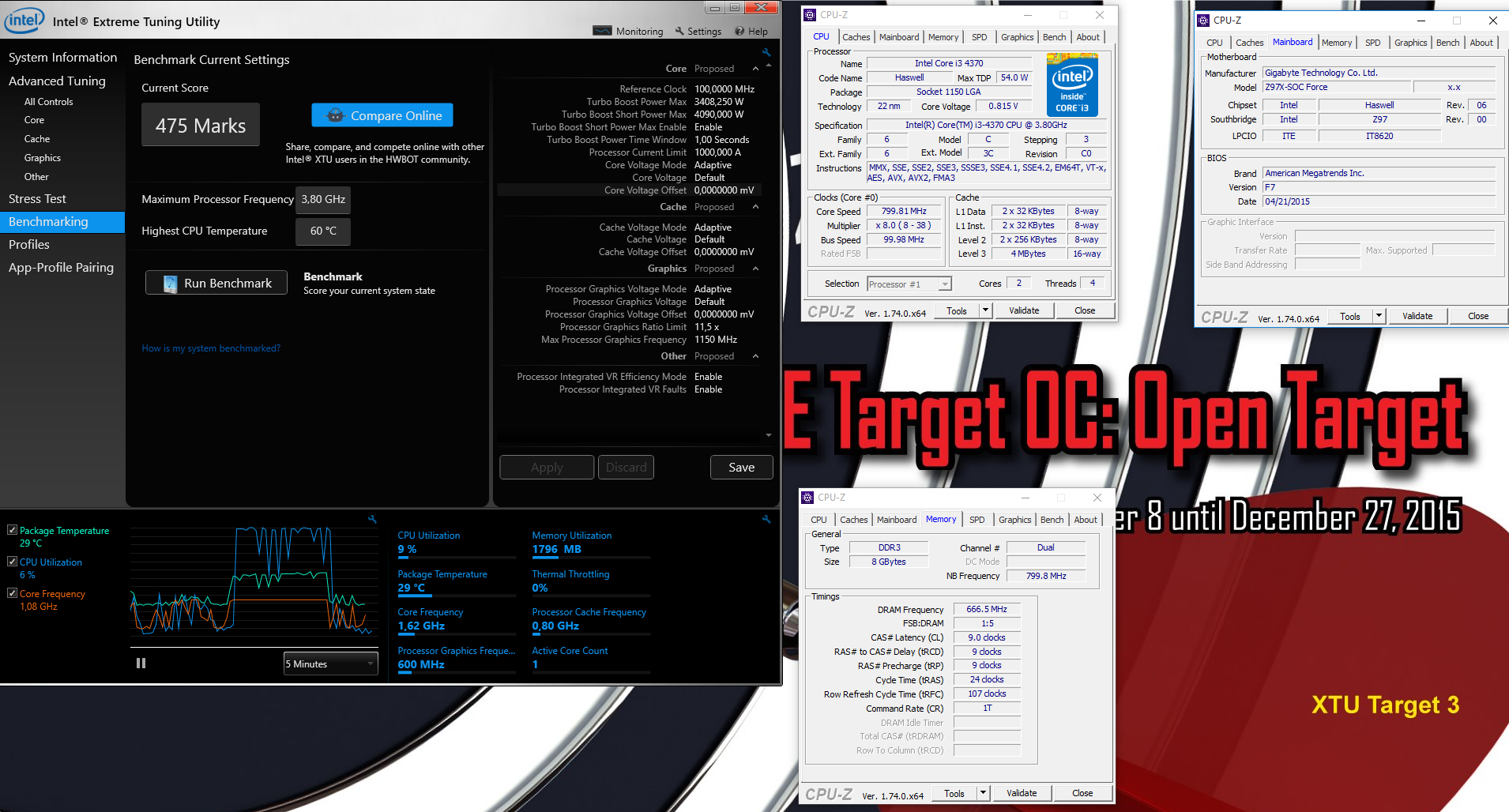This screenshot has width=1509, height=812.
Task: Collapse the Graphics proposed section
Action: point(755,269)
